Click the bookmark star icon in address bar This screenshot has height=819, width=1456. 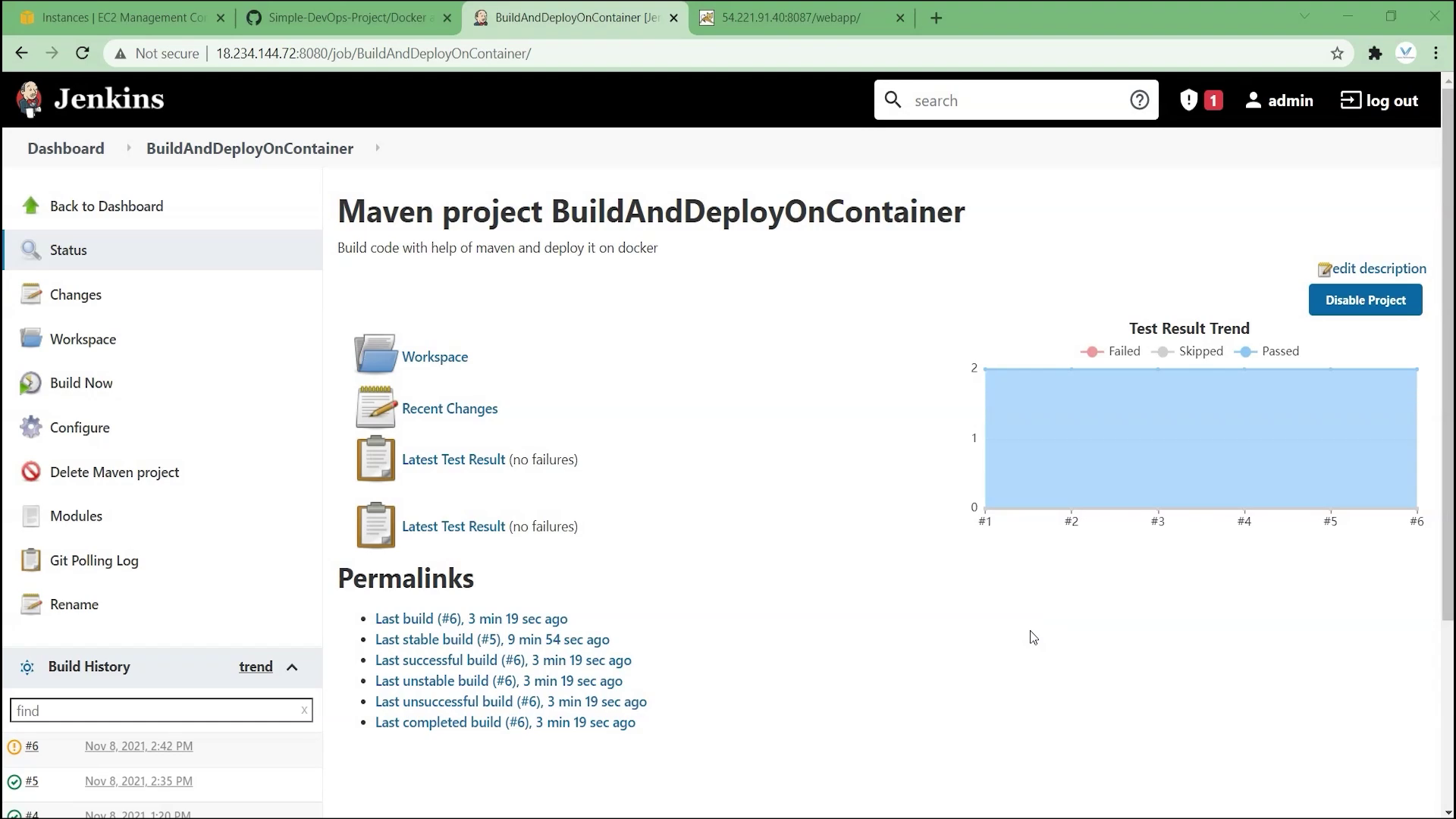pyautogui.click(x=1337, y=53)
